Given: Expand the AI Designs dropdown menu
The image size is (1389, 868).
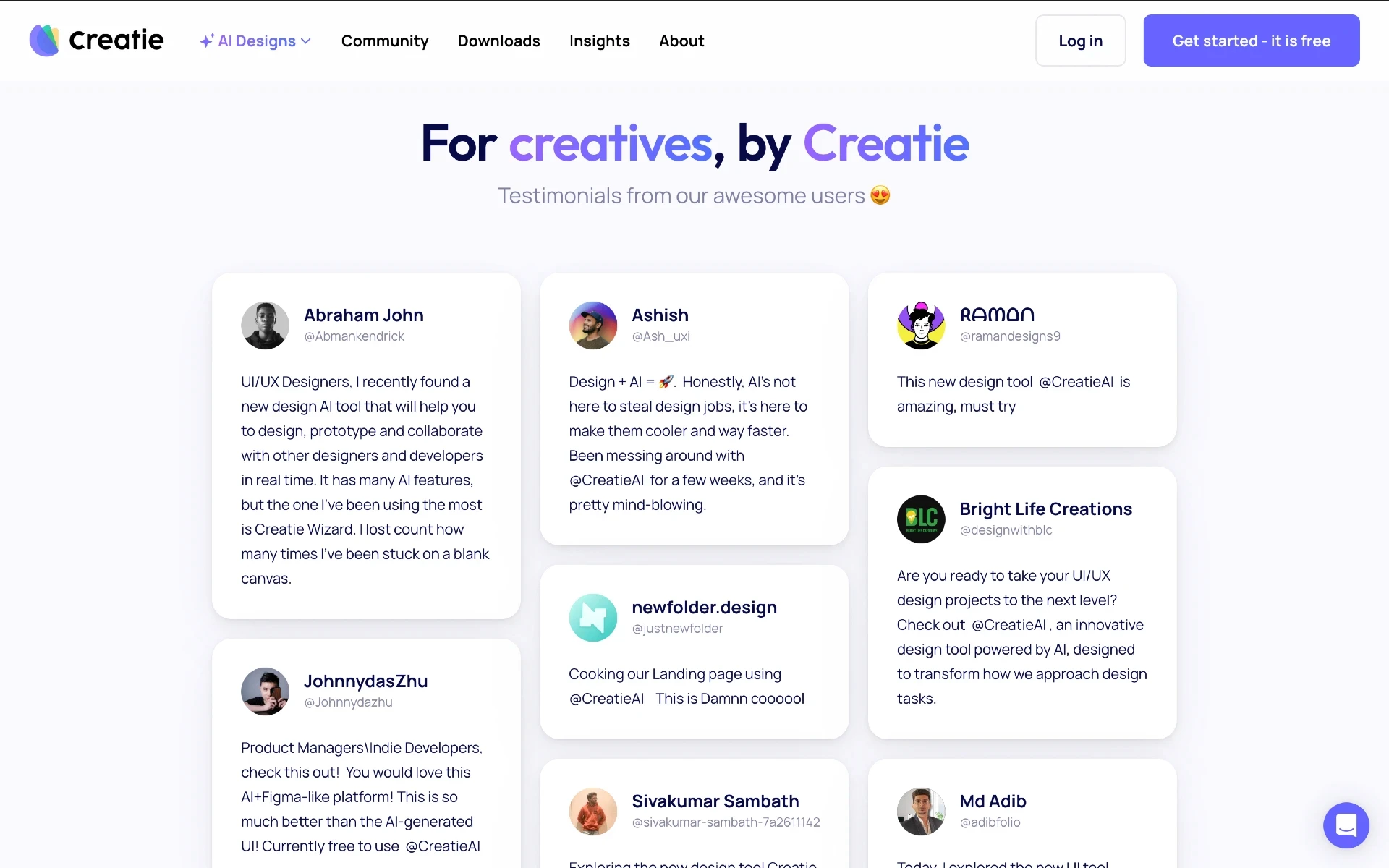Looking at the screenshot, I should click(255, 40).
